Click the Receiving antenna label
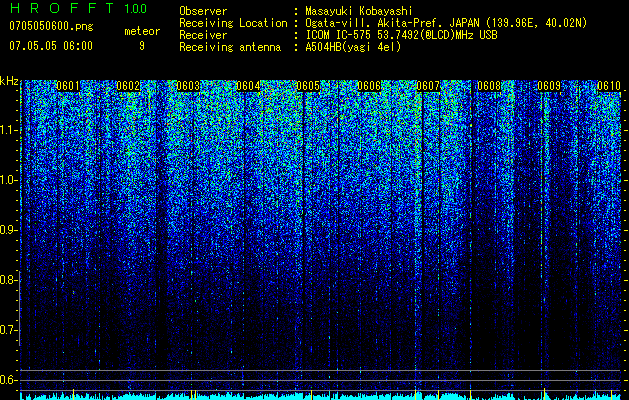This screenshot has width=629, height=400. click(230, 47)
